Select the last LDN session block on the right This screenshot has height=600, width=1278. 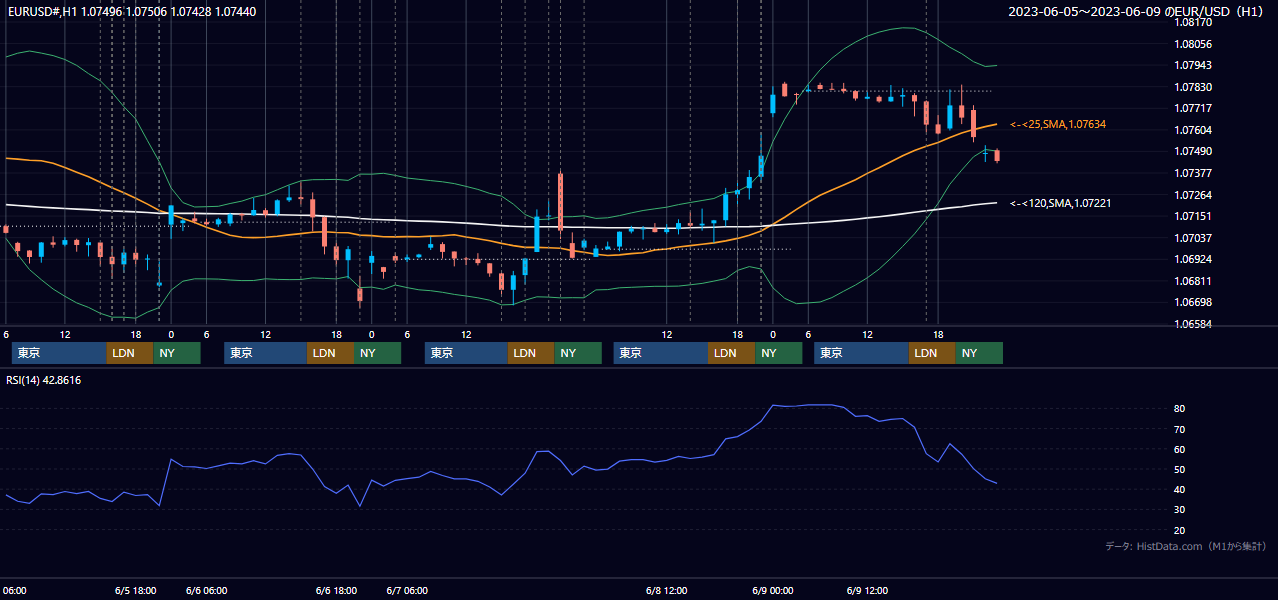[932, 353]
